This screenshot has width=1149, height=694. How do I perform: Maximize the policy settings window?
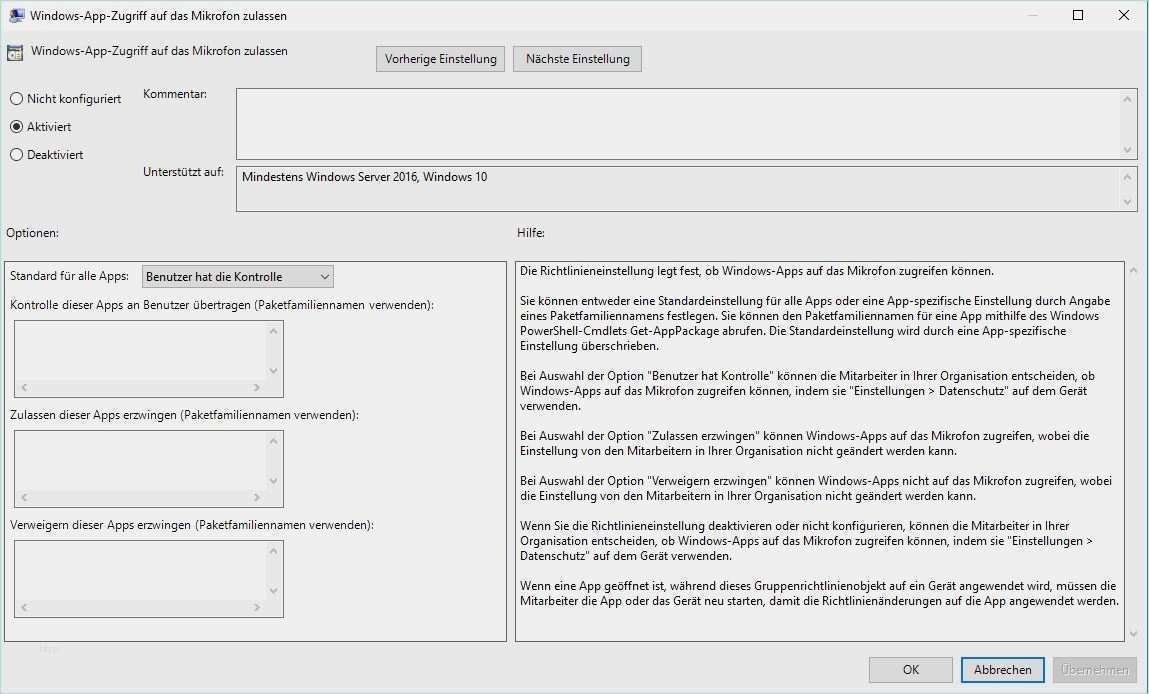pos(1078,15)
